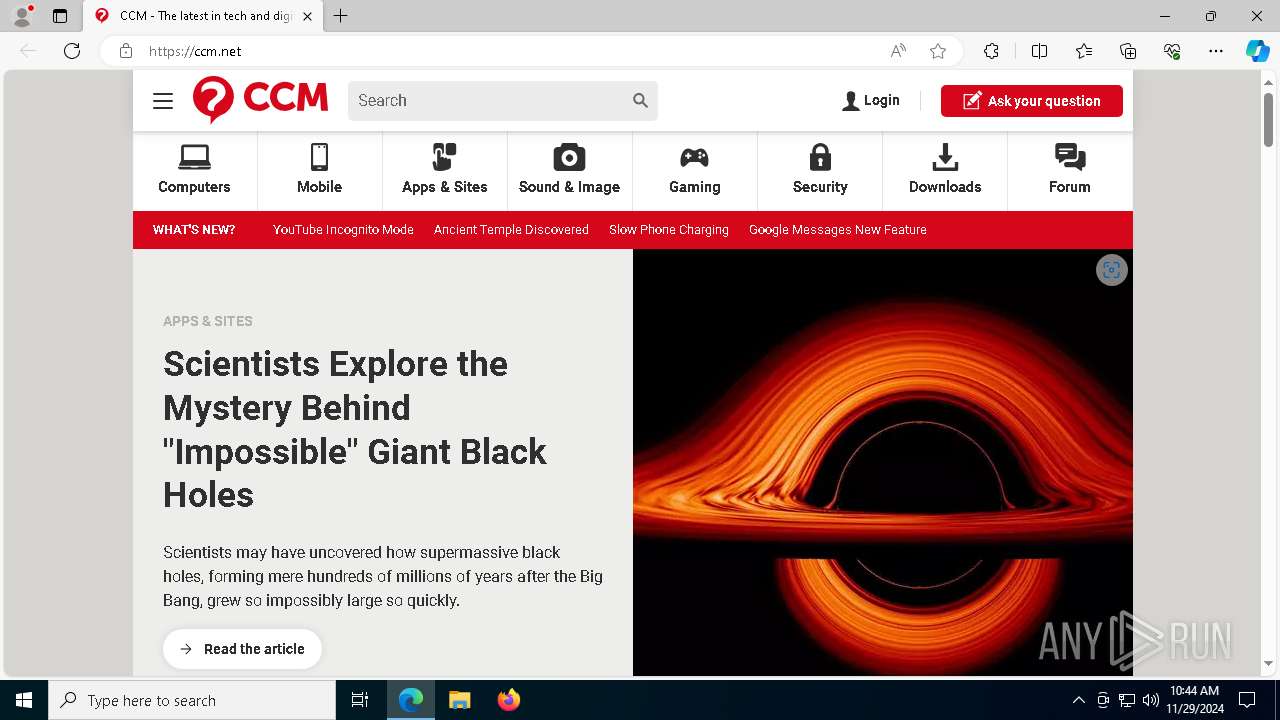Click the visual search icon on image

click(1111, 270)
